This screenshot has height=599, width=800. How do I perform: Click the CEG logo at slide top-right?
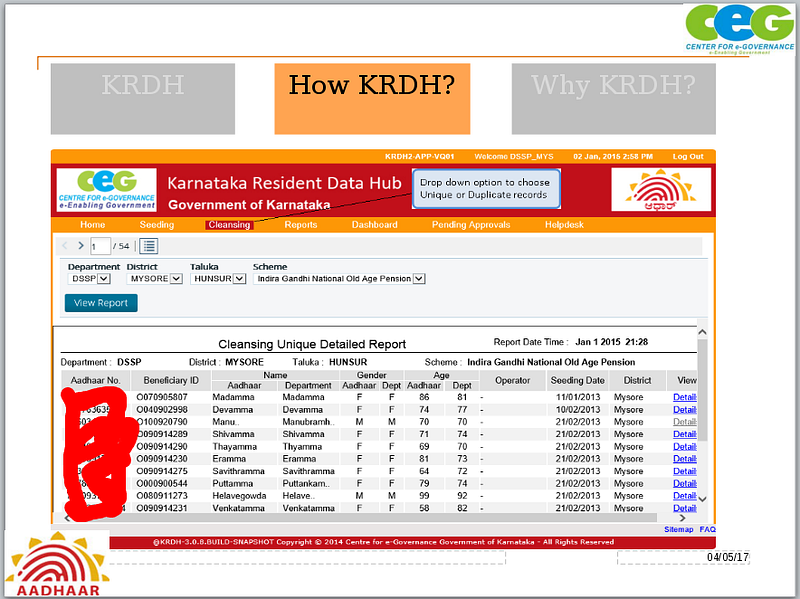pos(739,29)
